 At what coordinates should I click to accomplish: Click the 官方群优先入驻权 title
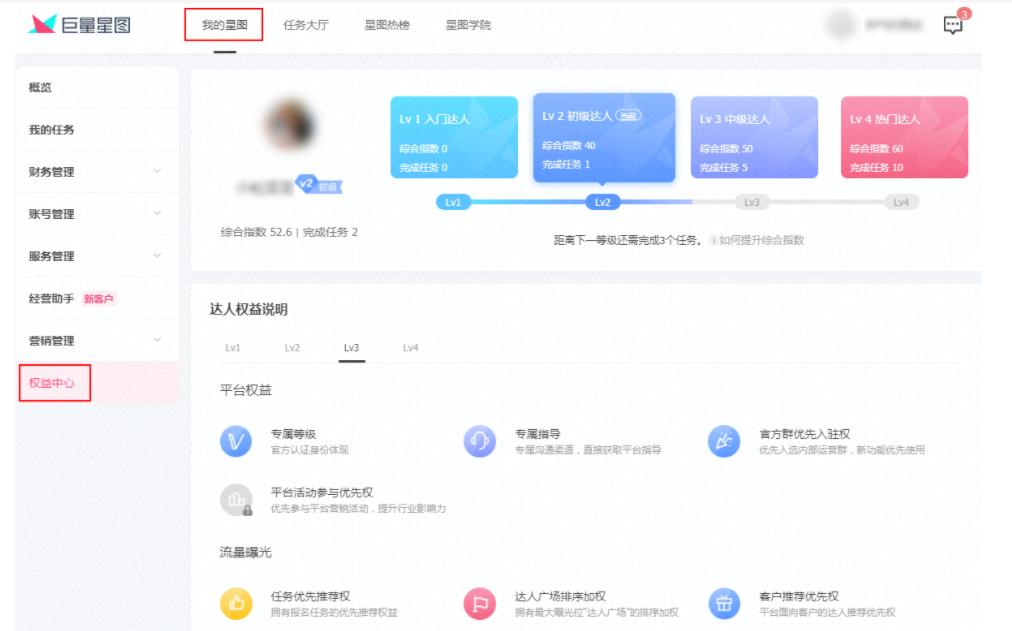(805, 434)
